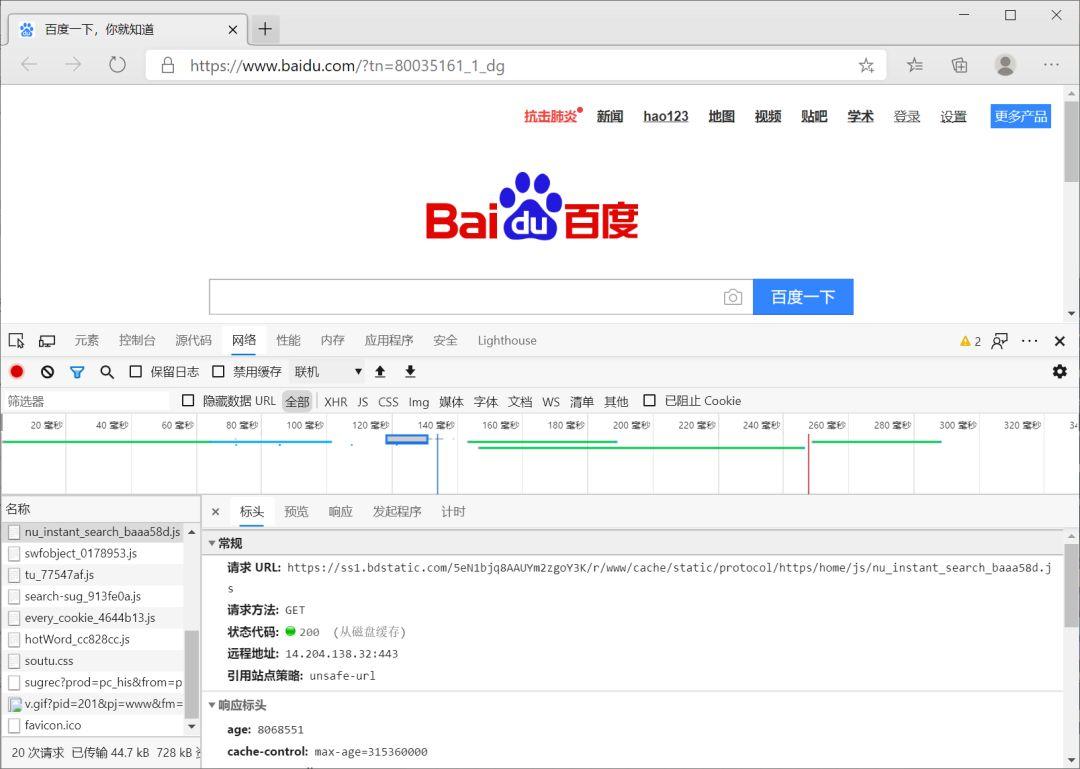Open the 联机 throttling dropdown

click(327, 371)
